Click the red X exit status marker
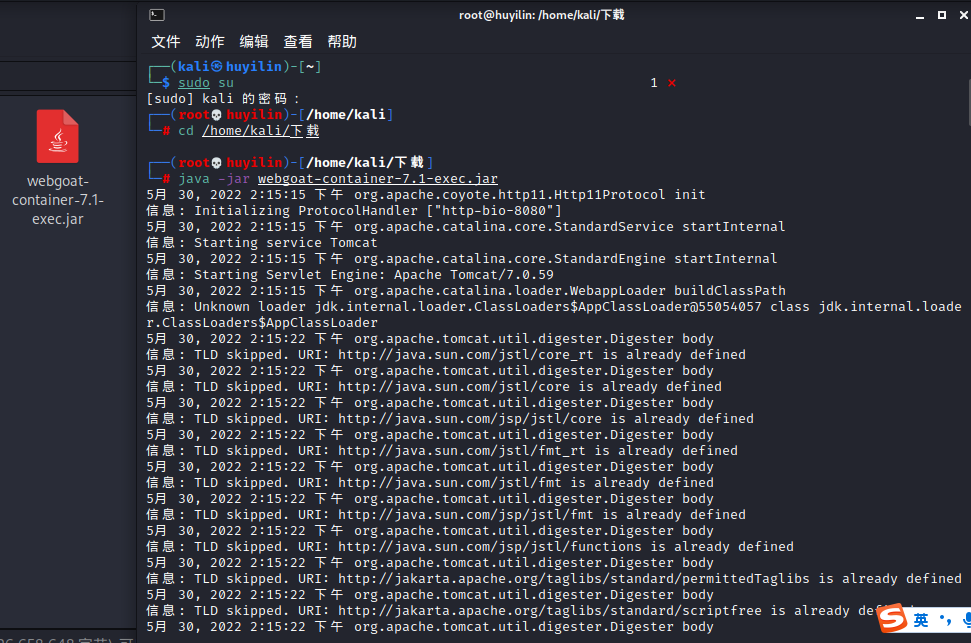 point(672,83)
